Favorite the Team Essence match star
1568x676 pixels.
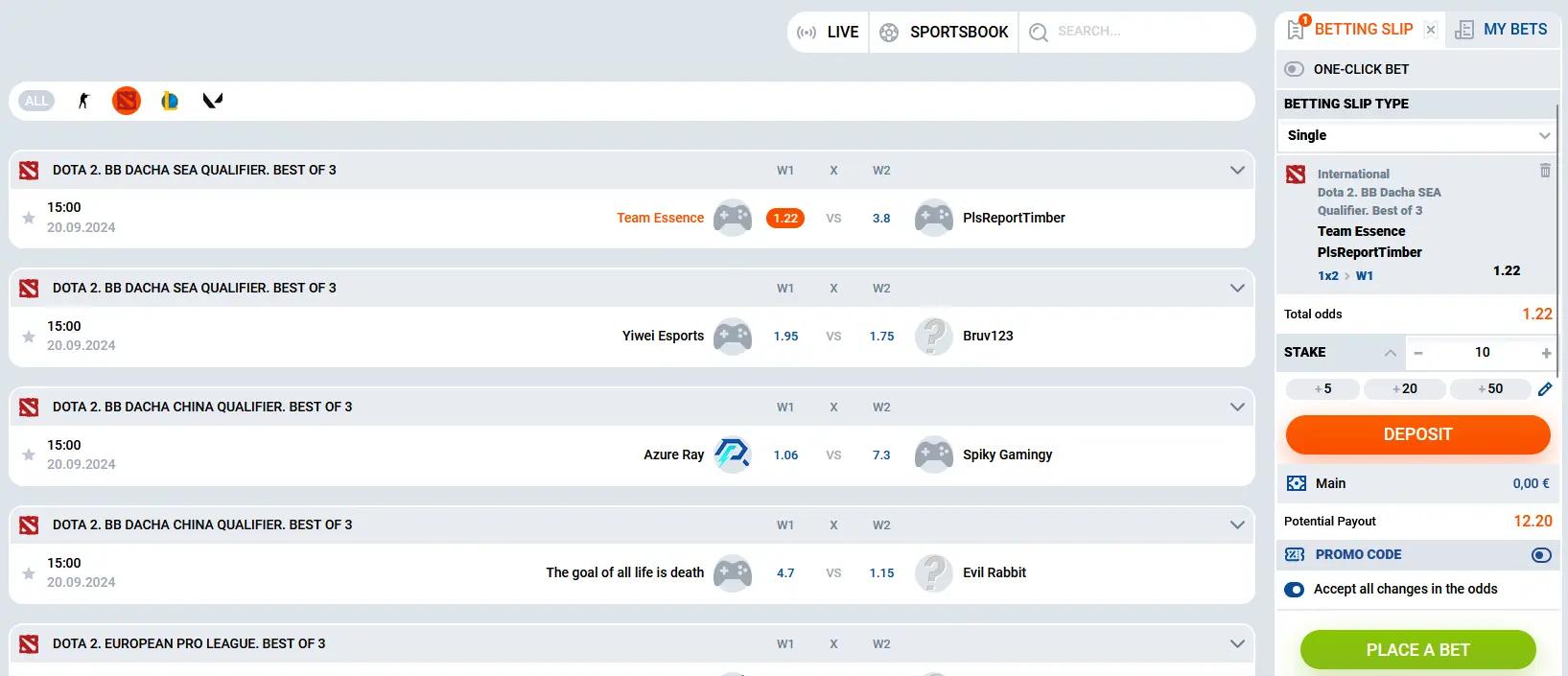[x=29, y=218]
